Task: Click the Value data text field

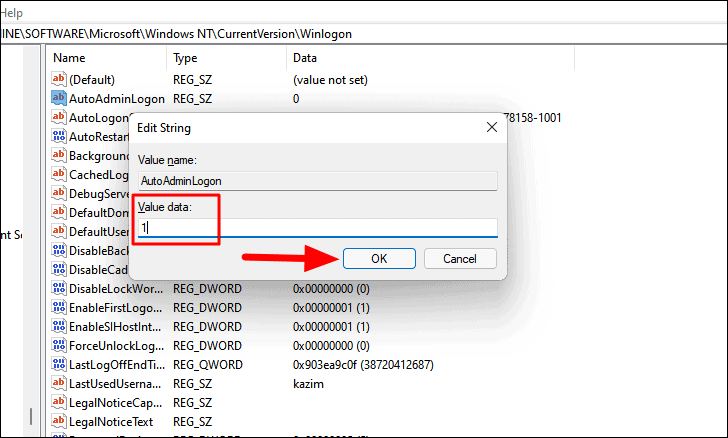Action: 318,228
